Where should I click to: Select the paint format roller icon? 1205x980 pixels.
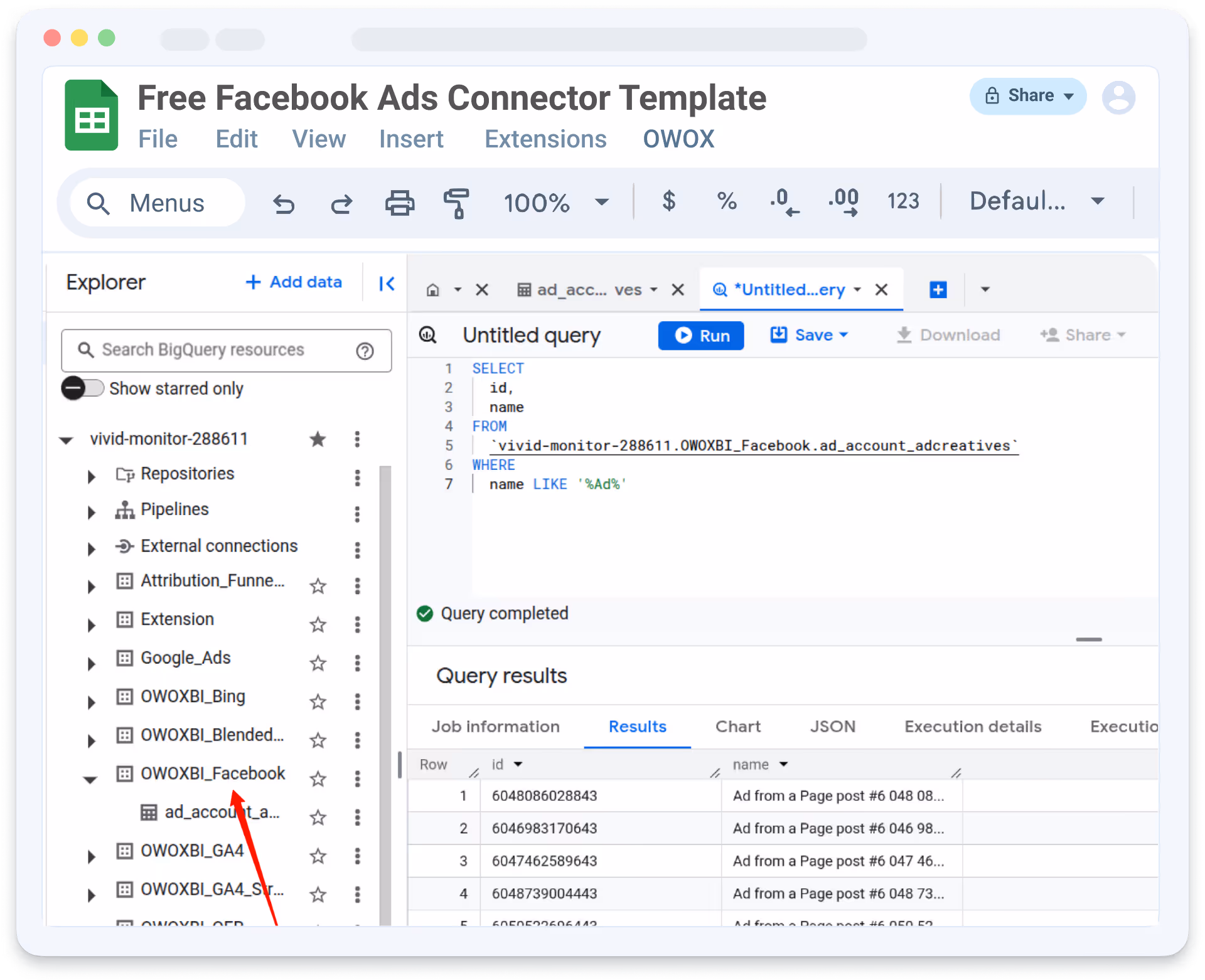(456, 203)
